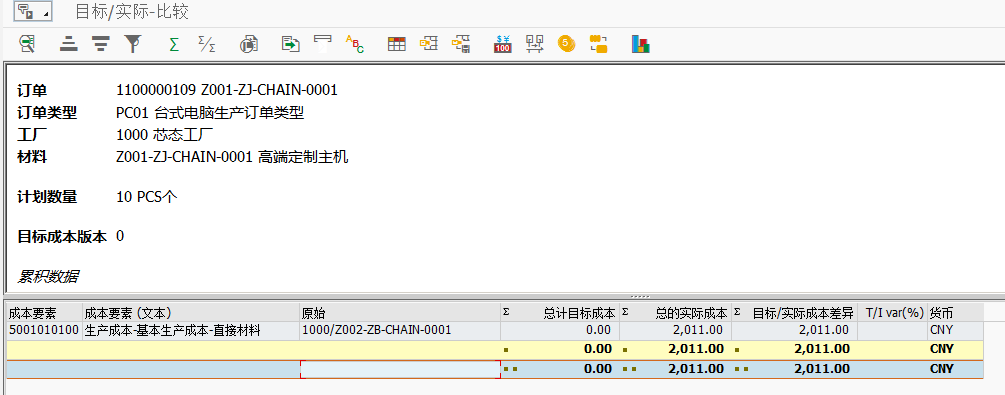Open print preview icon
This screenshot has height=395, width=1005.
(249, 44)
